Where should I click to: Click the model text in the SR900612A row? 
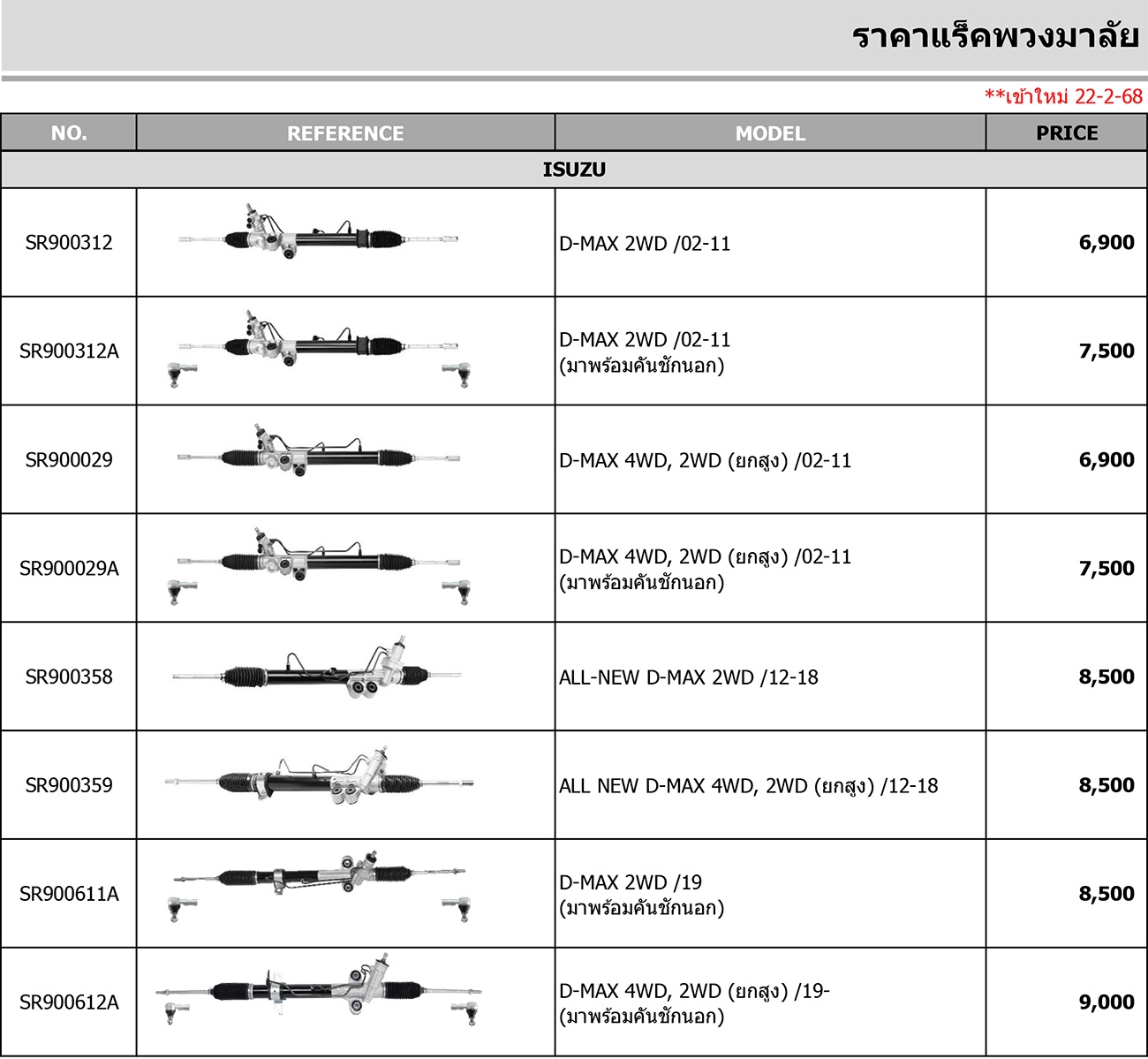pyautogui.click(x=694, y=1003)
